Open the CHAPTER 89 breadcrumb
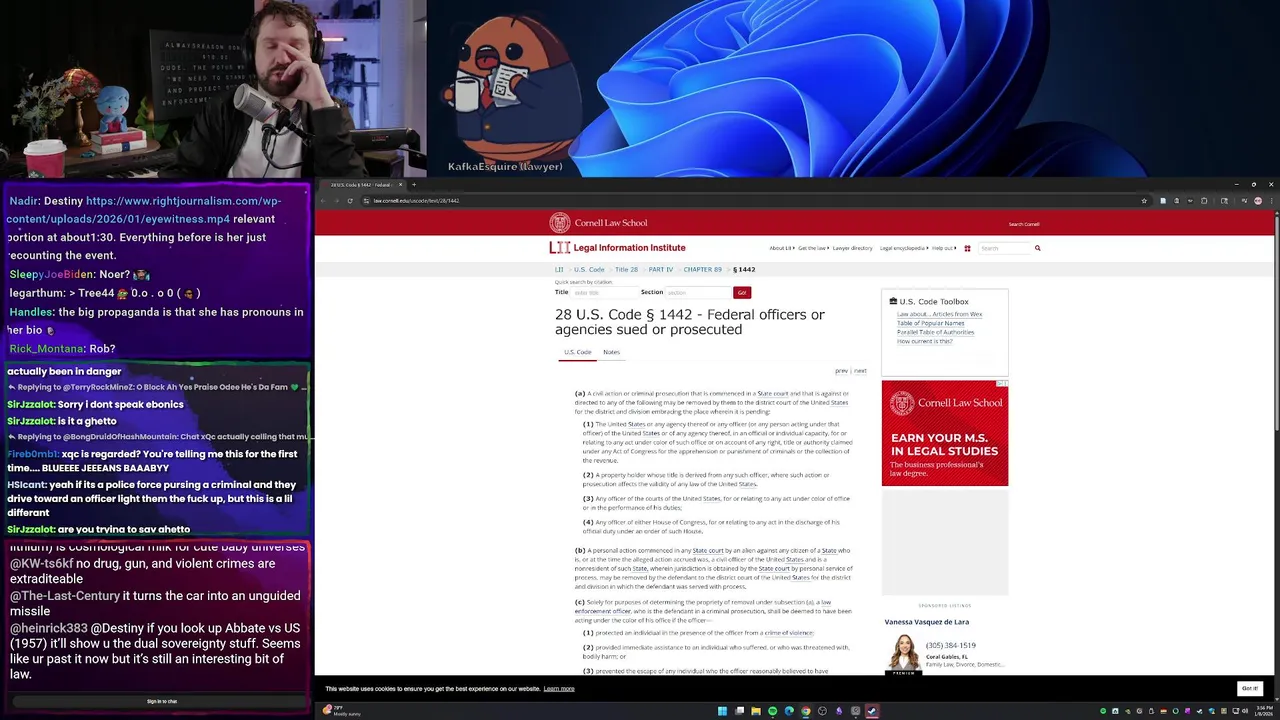 703,269
